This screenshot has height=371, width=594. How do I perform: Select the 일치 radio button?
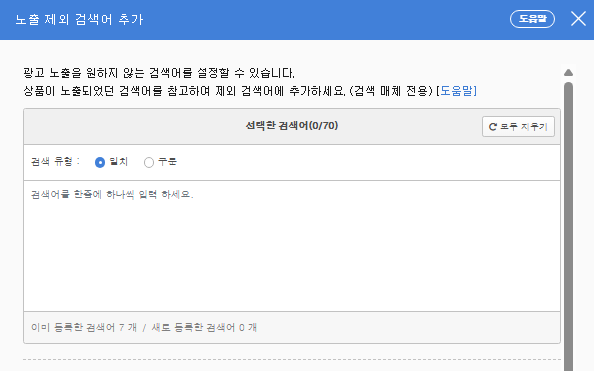[100, 163]
